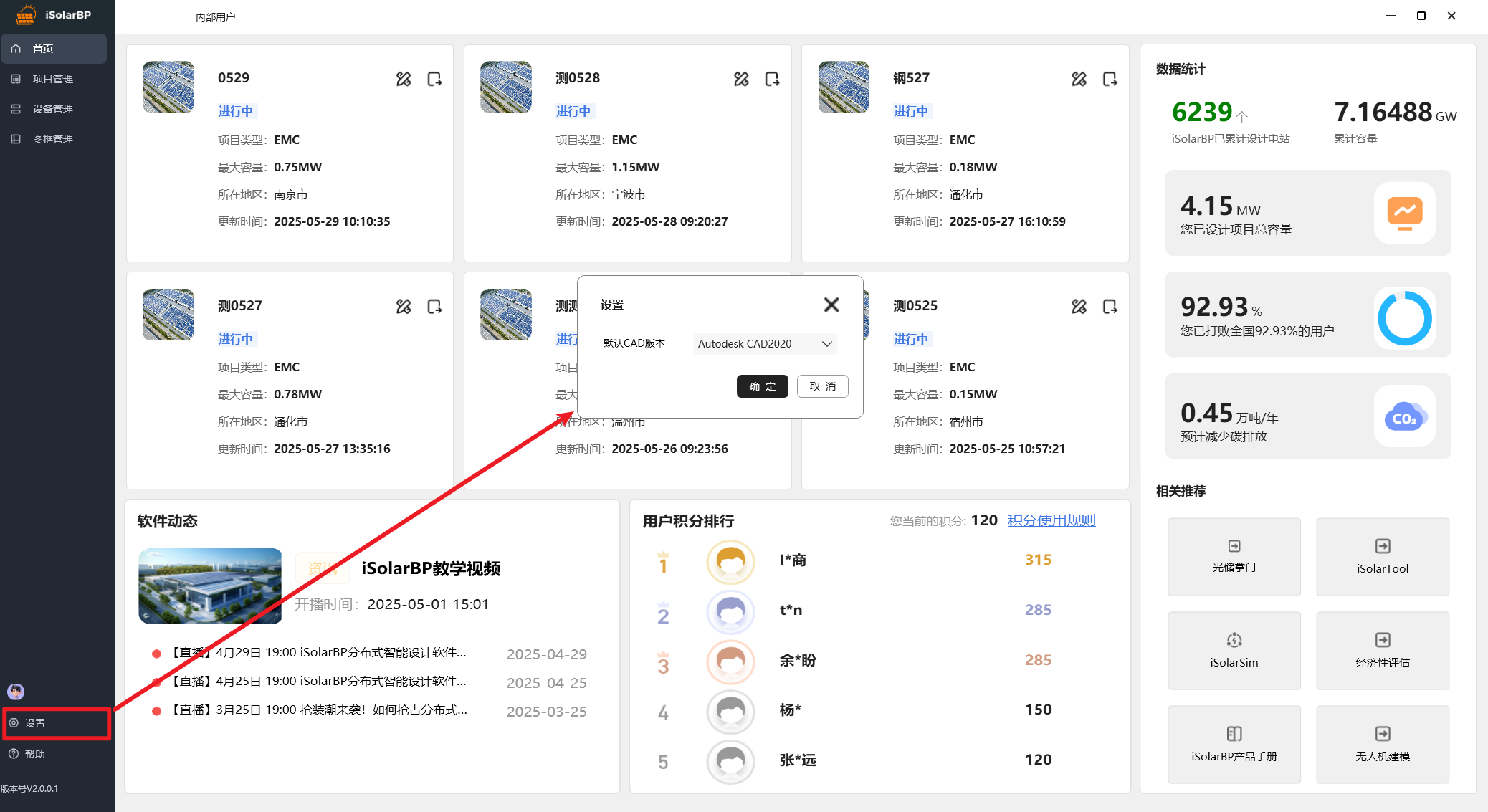Open the 积分使用规则 link

[x=1051, y=520]
